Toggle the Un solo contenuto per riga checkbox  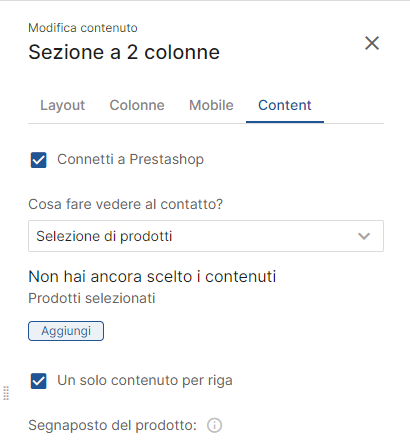pos(39,381)
